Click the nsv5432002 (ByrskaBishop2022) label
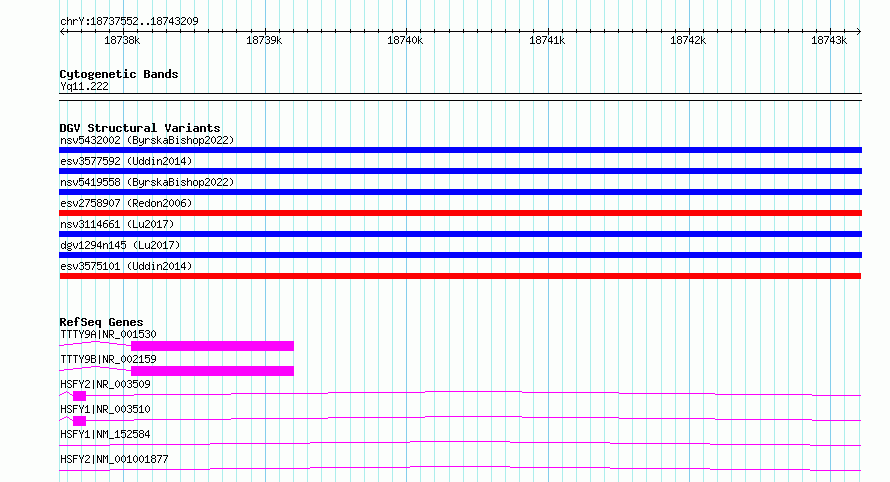The width and height of the screenshot is (890, 482). tap(147, 140)
